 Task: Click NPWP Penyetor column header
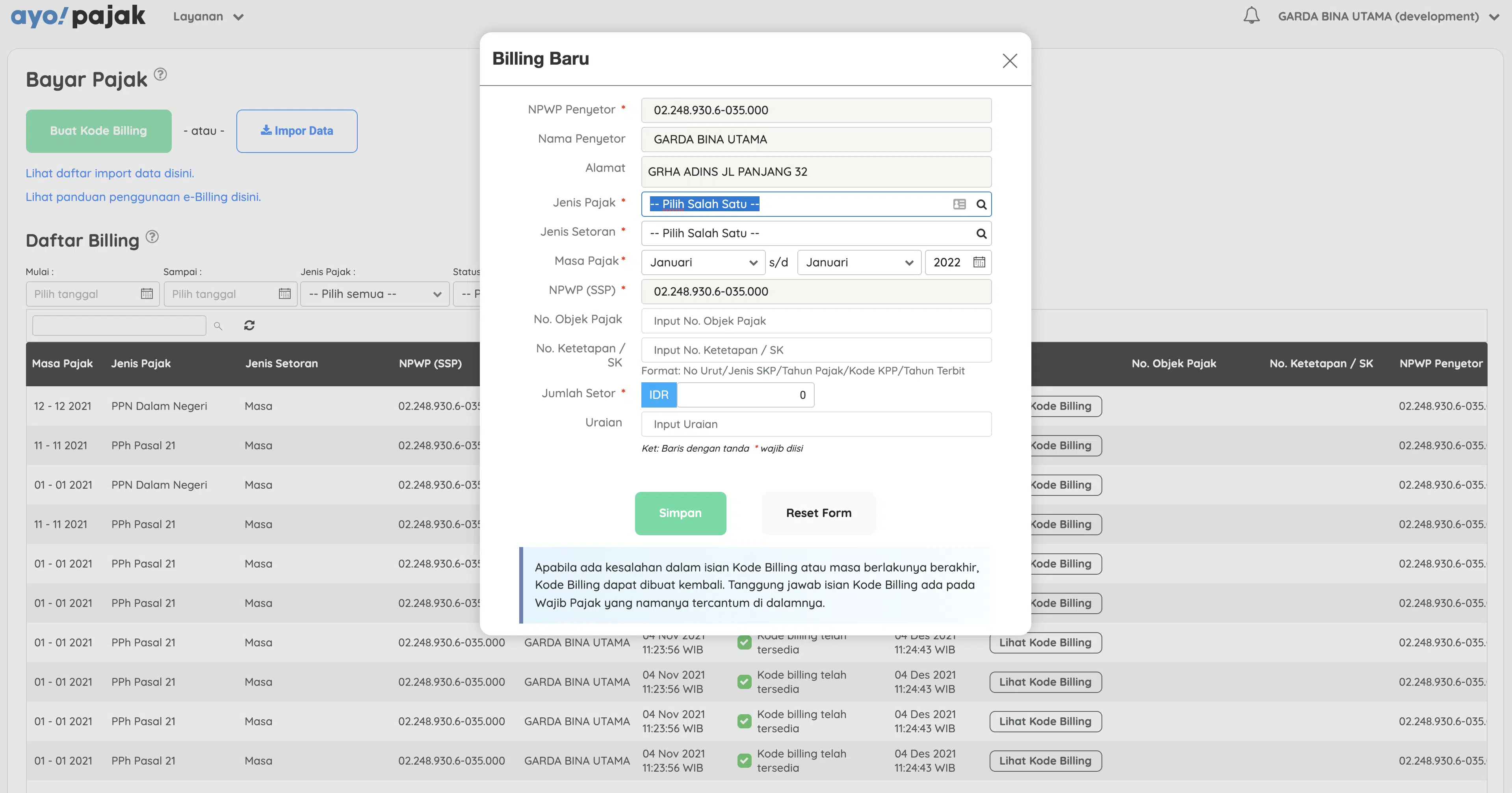[x=1441, y=364]
